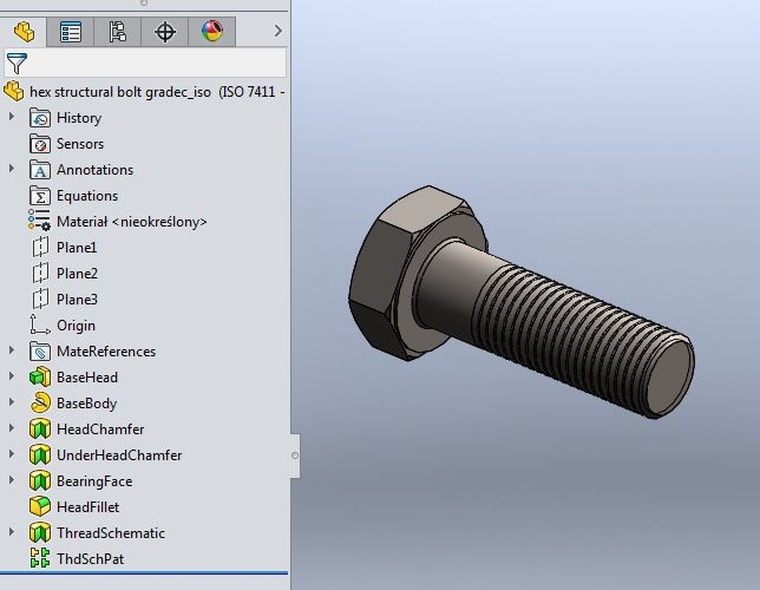
Task: Click the Equations sigma folder icon
Action: [x=40, y=196]
